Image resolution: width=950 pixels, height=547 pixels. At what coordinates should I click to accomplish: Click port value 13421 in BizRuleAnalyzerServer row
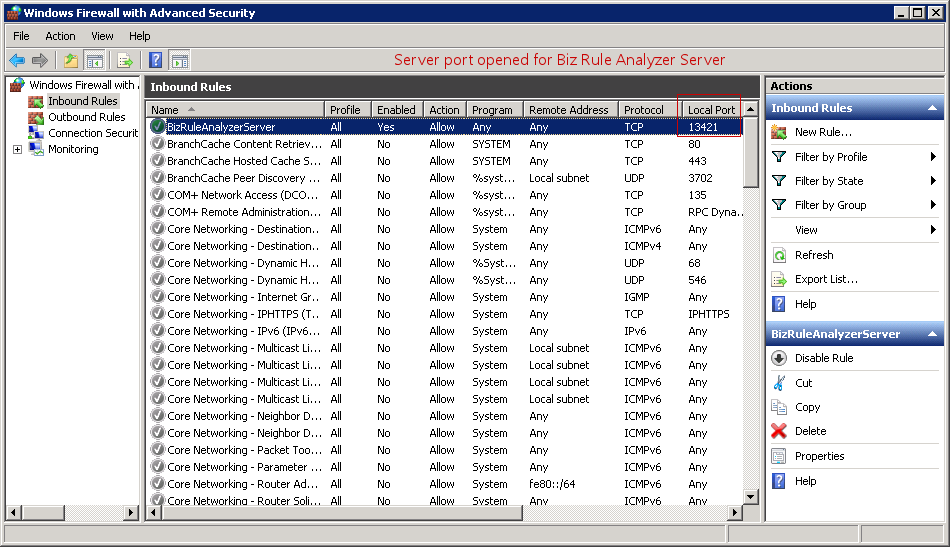703,127
